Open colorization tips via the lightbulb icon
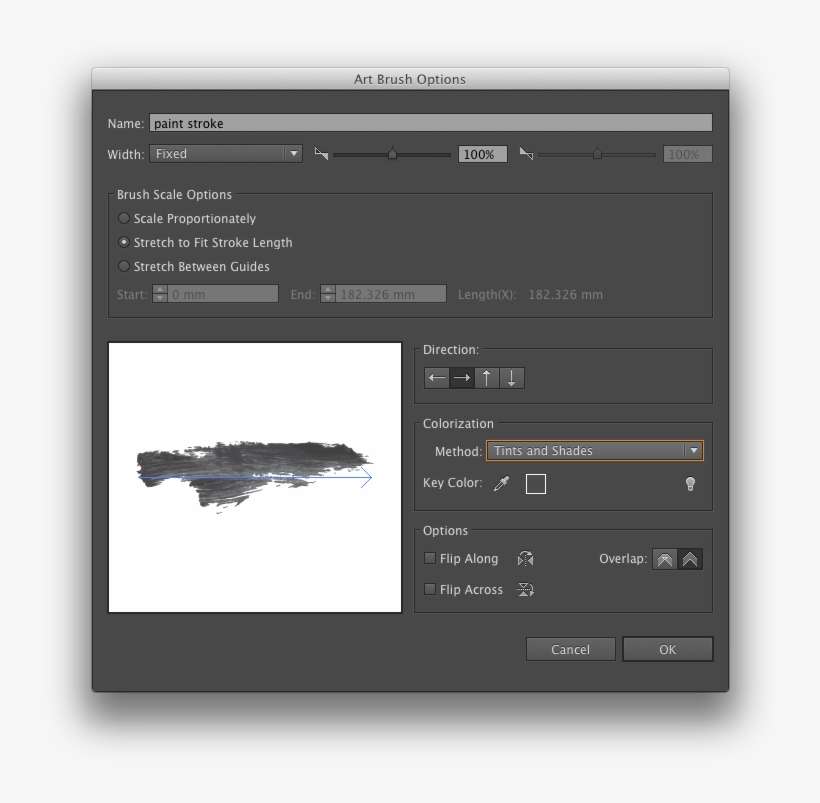Viewport: 820px width, 803px height. coord(690,483)
